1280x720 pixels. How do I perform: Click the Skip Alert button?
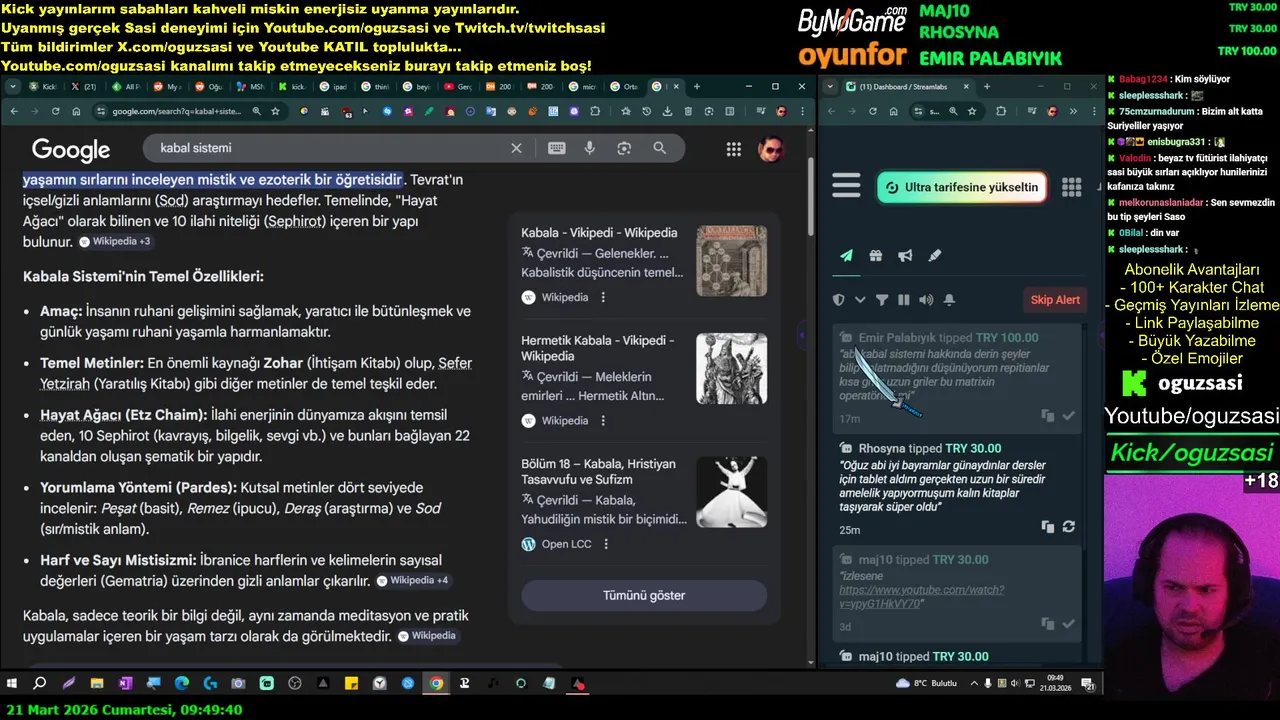(1055, 300)
